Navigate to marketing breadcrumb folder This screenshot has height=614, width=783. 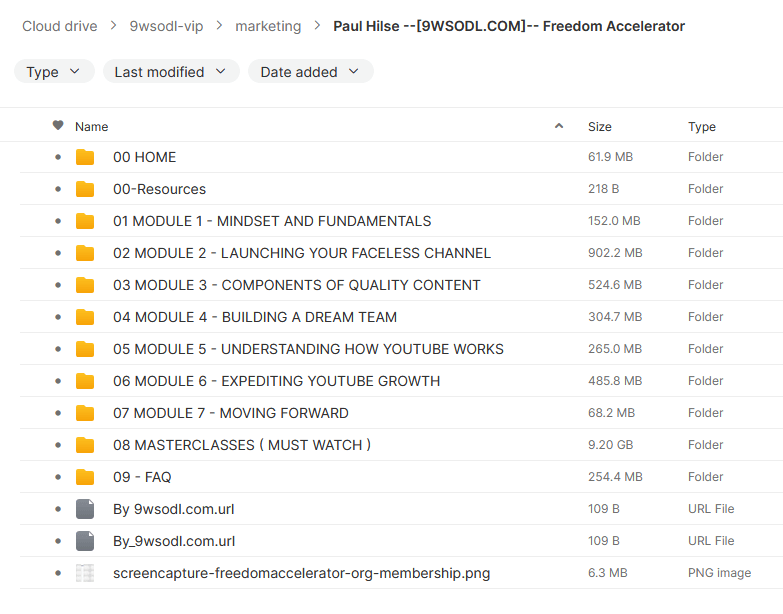pyautogui.click(x=268, y=26)
